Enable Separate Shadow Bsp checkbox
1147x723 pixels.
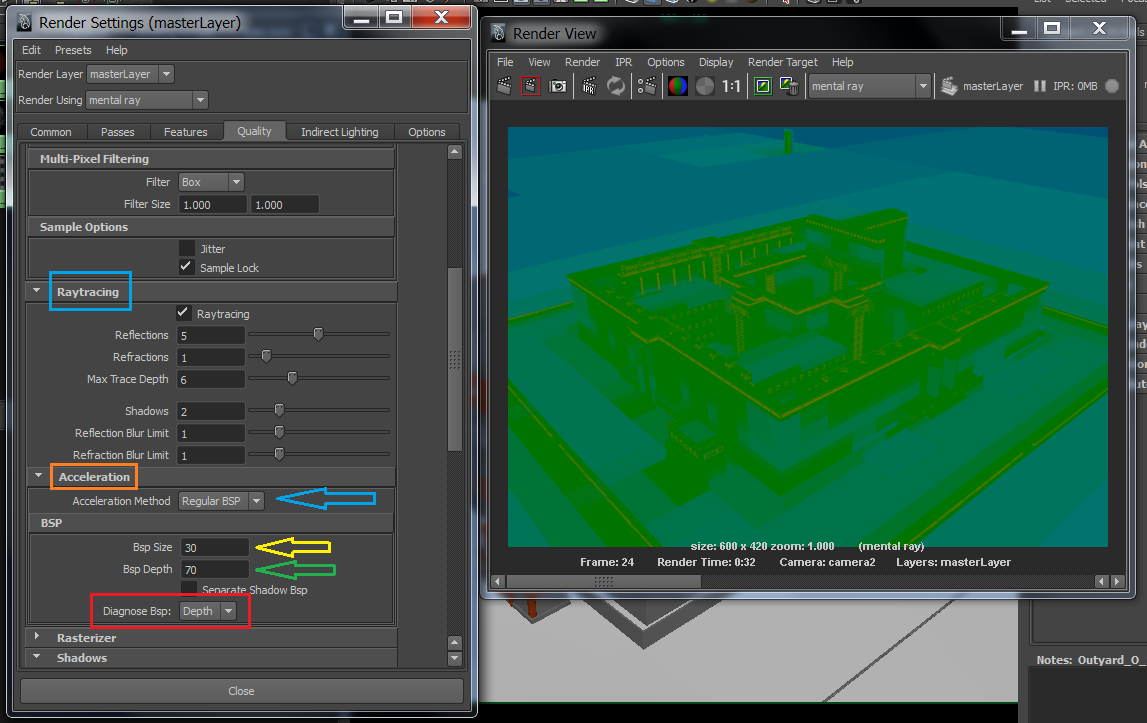coord(189,588)
